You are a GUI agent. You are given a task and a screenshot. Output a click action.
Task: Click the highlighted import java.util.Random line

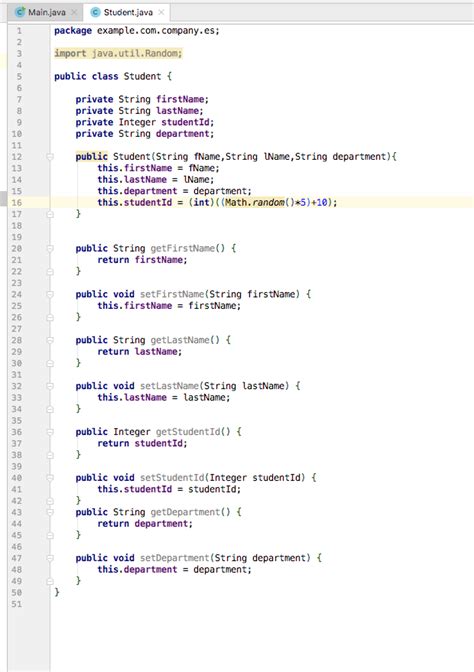[118, 54]
